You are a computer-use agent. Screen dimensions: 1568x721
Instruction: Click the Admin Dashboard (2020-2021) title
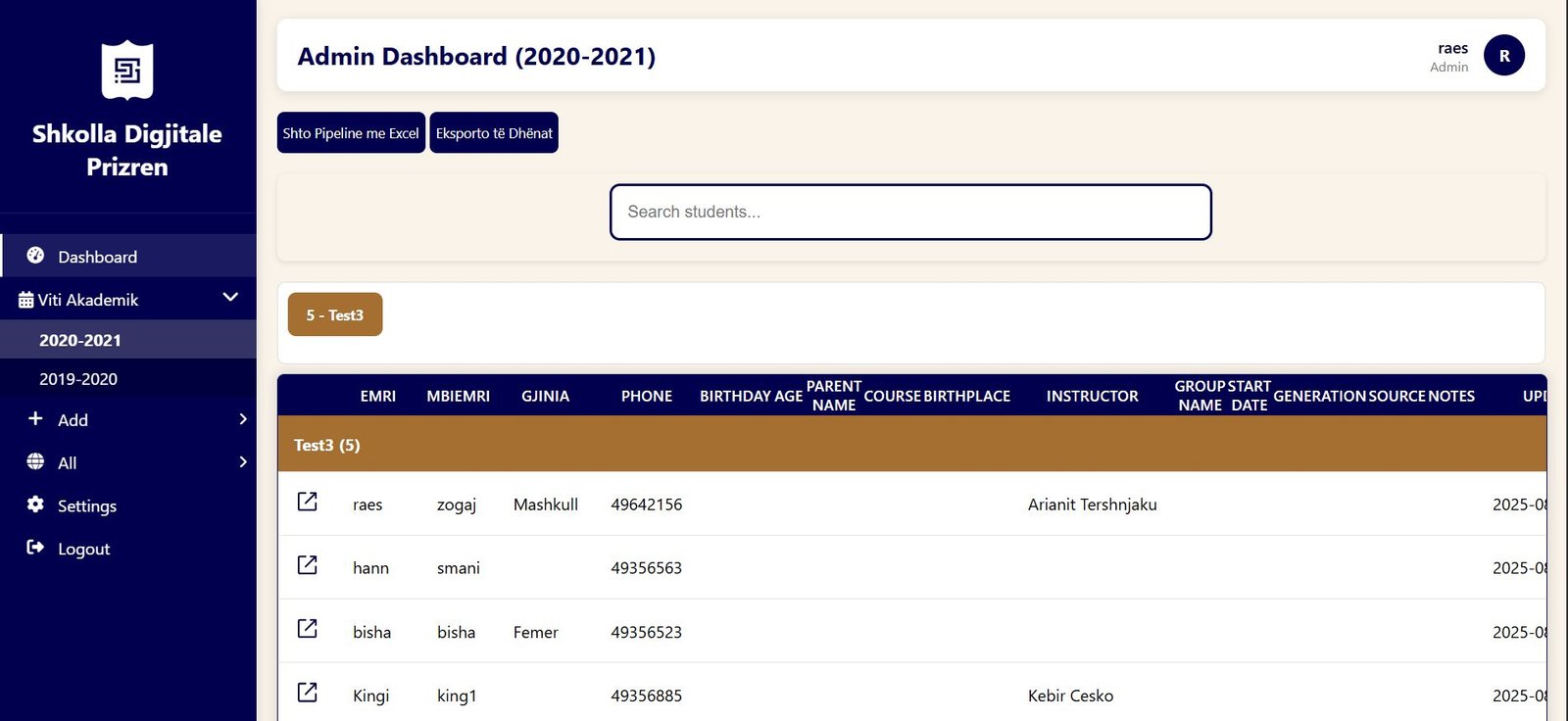coord(476,56)
